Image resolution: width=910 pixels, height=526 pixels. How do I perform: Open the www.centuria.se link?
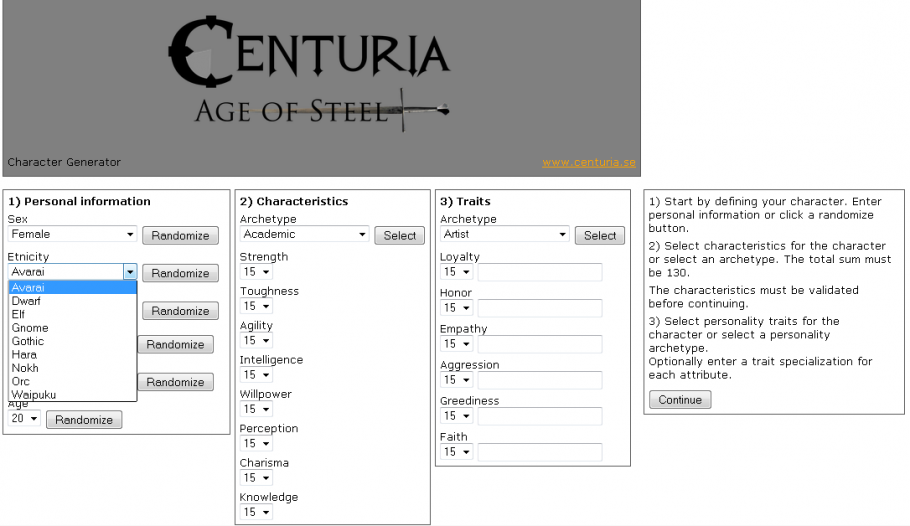588,163
